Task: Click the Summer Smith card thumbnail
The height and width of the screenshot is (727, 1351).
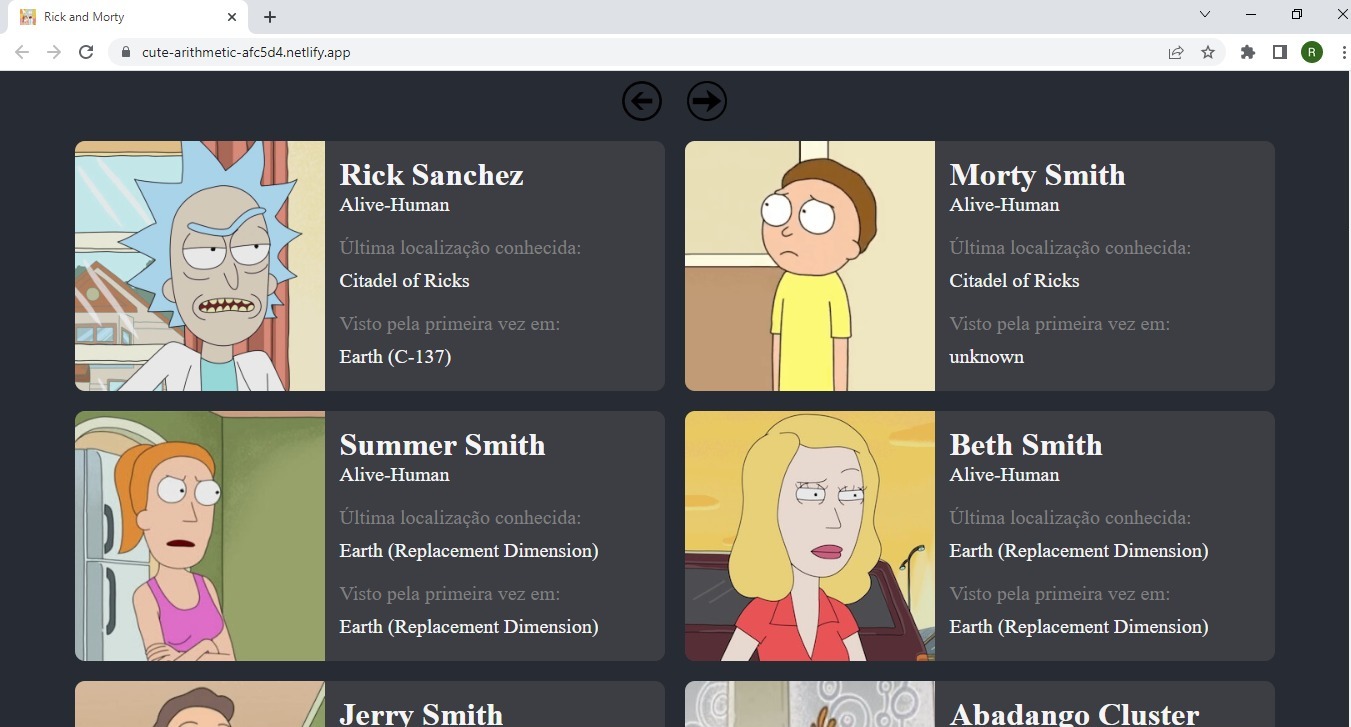Action: (199, 535)
